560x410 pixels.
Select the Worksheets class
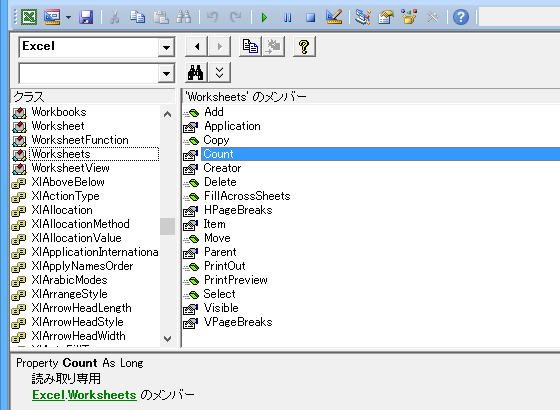coord(61,154)
